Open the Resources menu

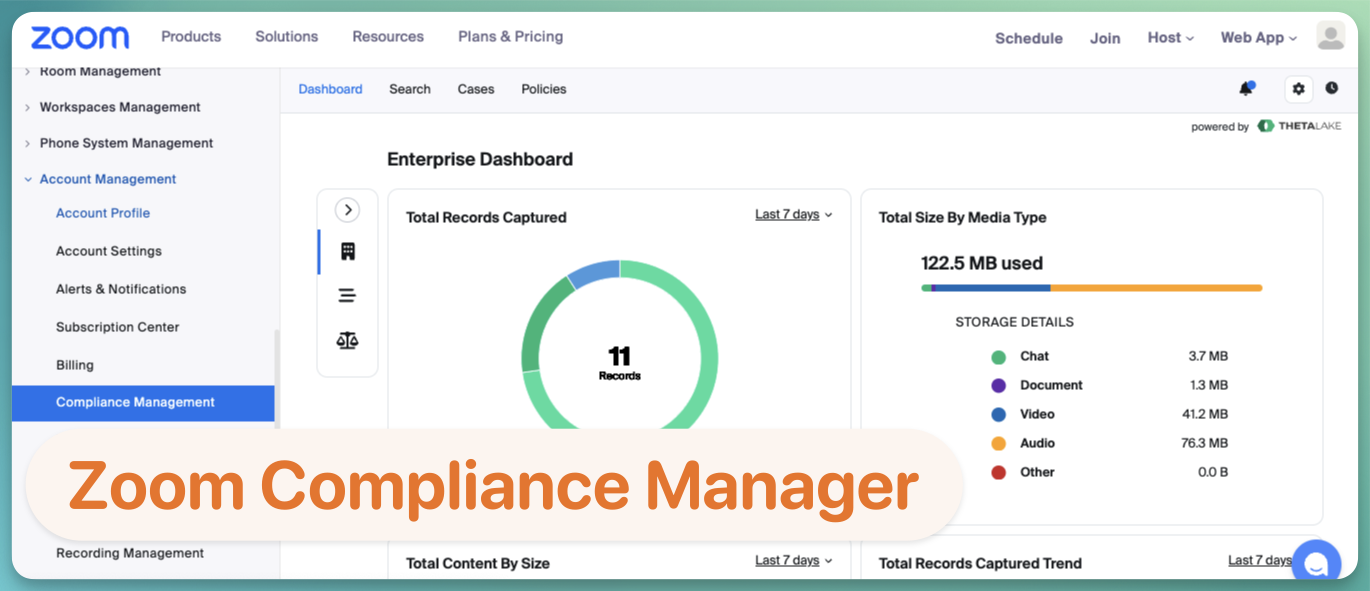click(x=388, y=36)
